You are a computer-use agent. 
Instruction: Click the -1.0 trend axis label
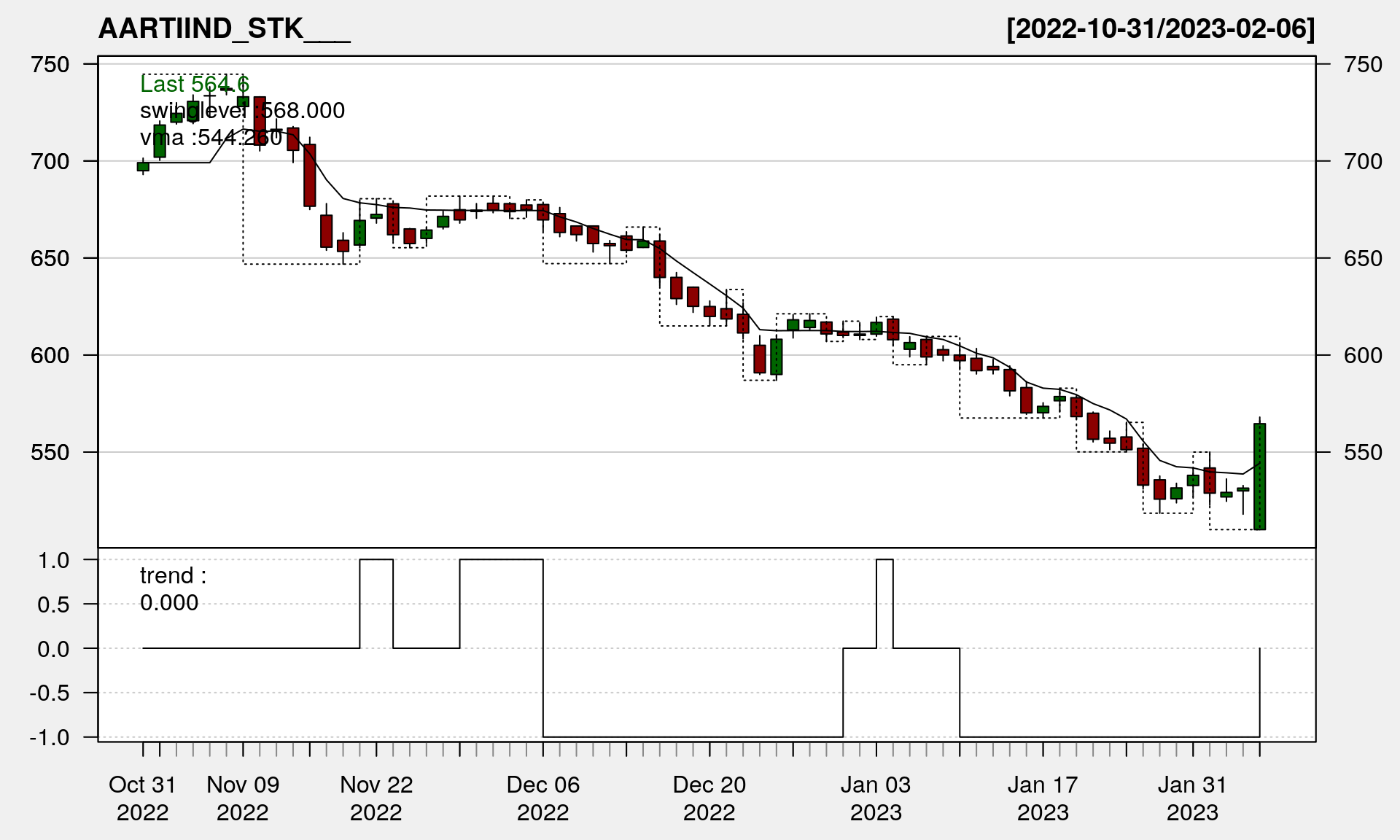tap(50, 738)
